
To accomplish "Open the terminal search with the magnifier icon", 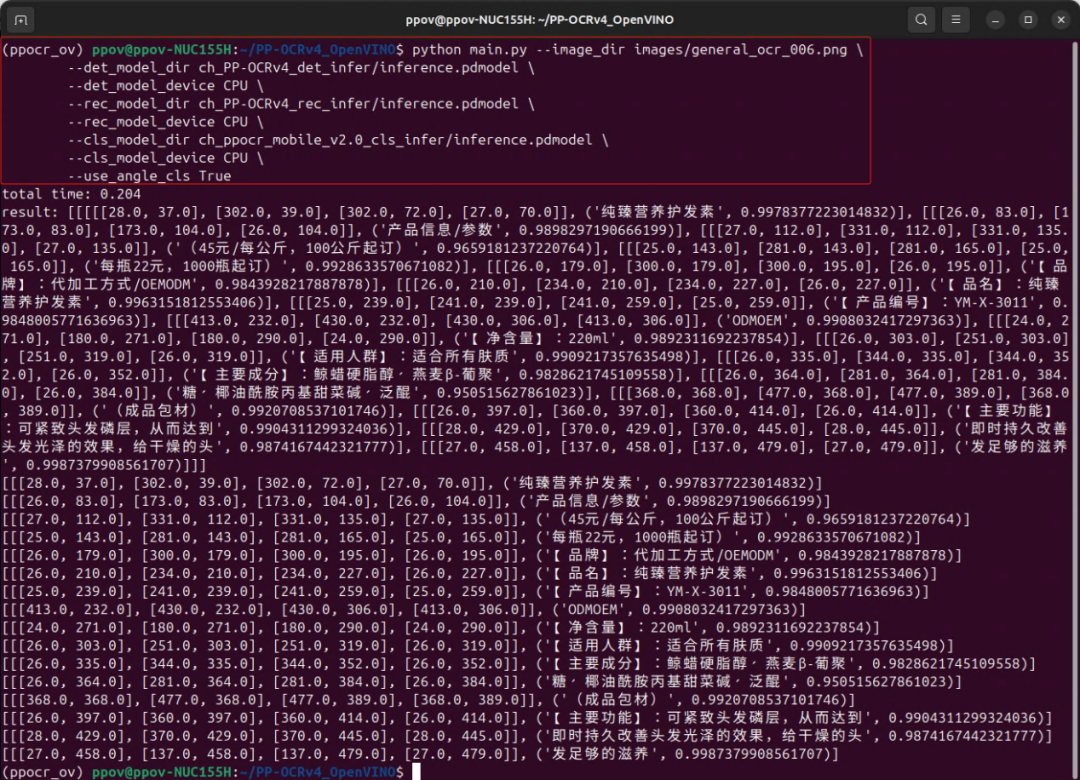I will point(920,19).
